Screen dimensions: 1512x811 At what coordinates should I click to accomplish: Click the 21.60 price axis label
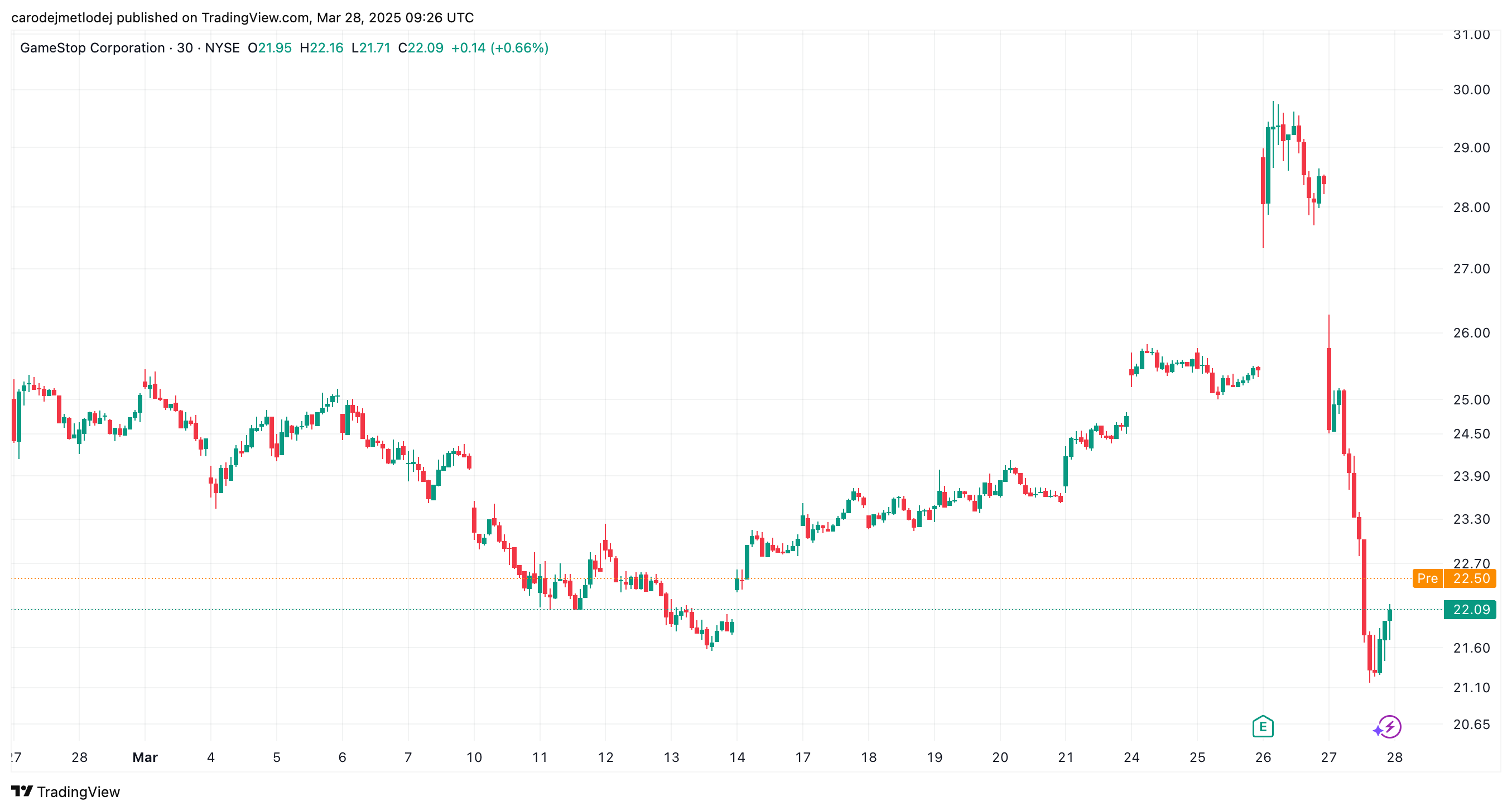pyautogui.click(x=1471, y=648)
